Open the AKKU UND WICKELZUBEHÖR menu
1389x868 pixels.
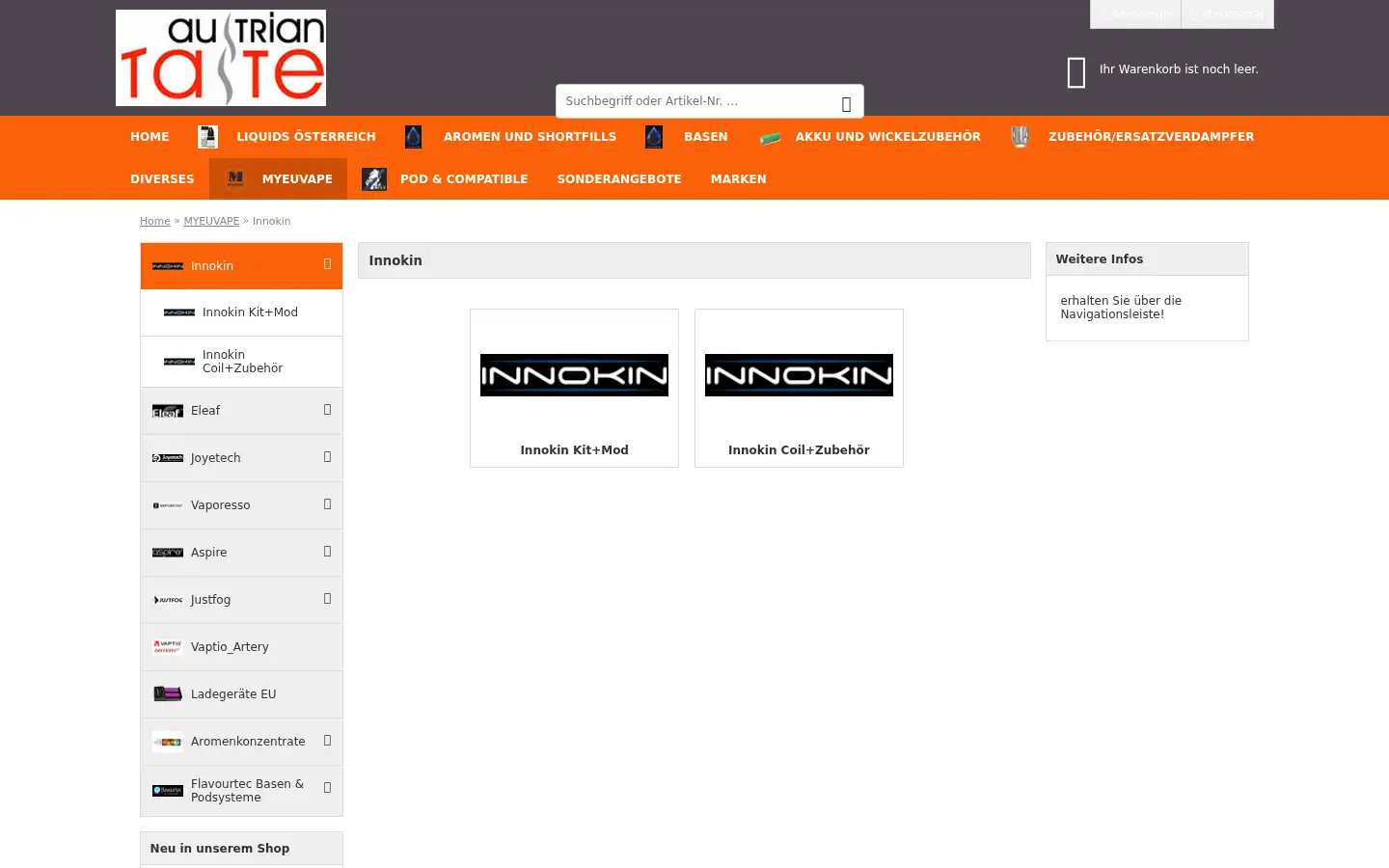point(869,137)
